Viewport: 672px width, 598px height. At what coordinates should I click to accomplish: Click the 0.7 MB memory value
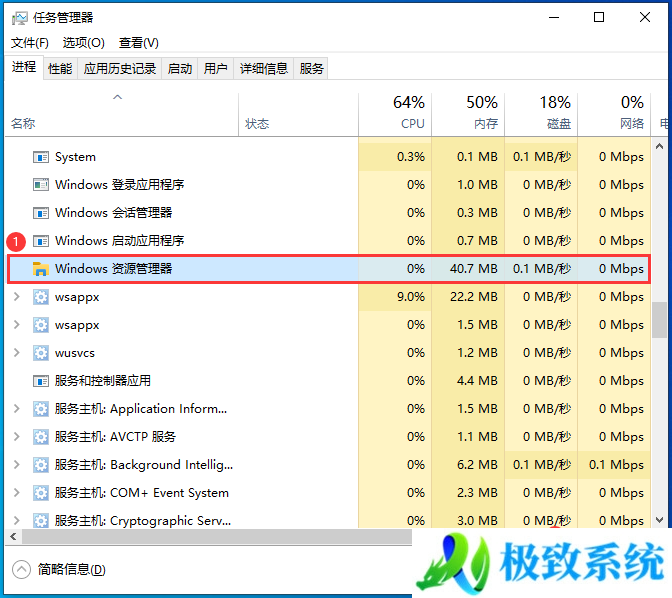[477, 241]
